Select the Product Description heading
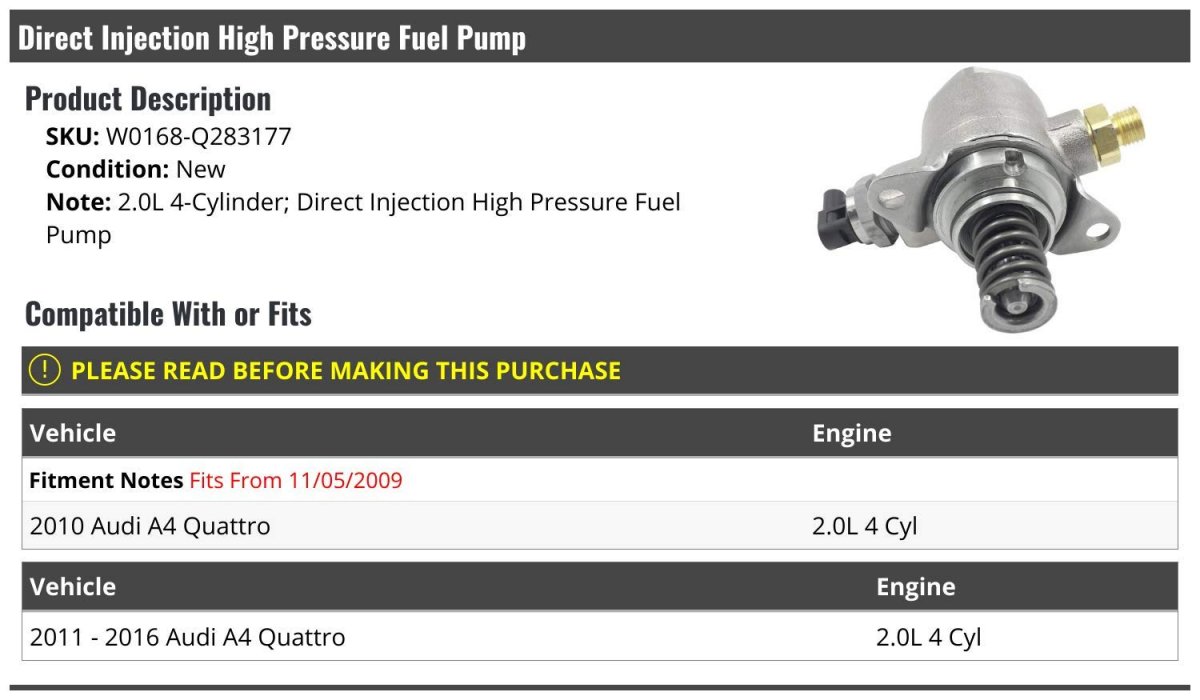 tap(148, 99)
